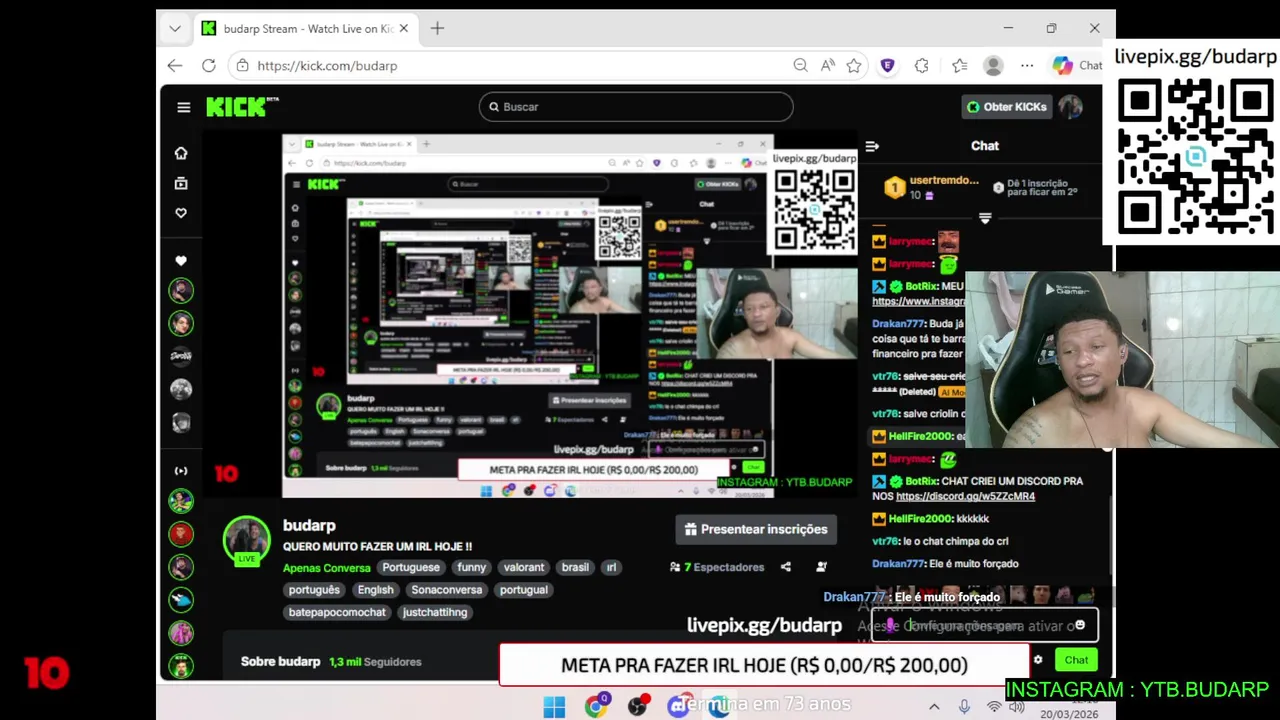The height and width of the screenshot is (720, 1280).
Task: Open the tab actions dropdown arrow
Action: (175, 28)
